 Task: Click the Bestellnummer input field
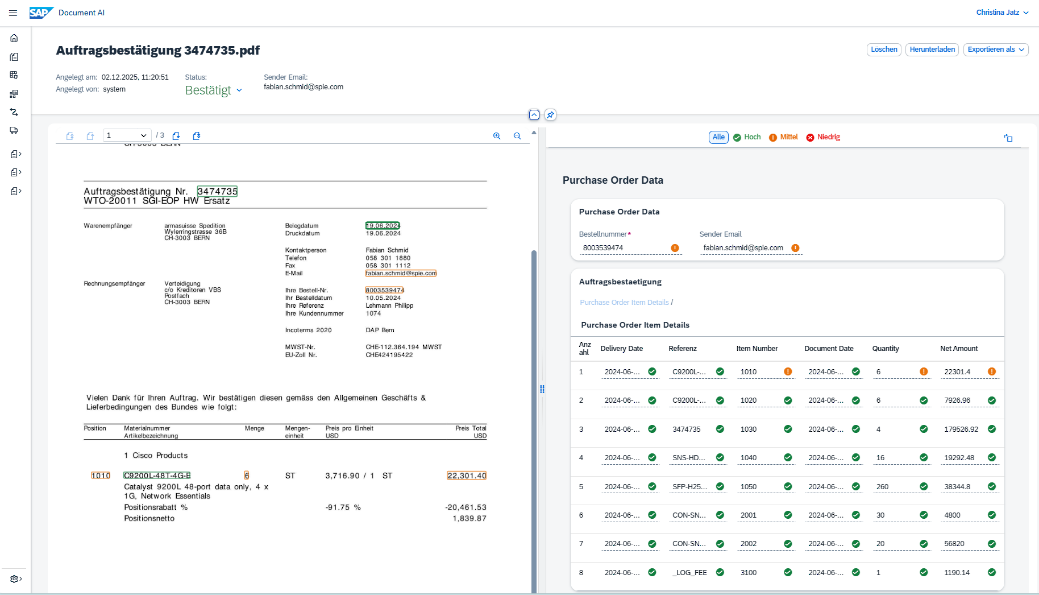click(622, 247)
